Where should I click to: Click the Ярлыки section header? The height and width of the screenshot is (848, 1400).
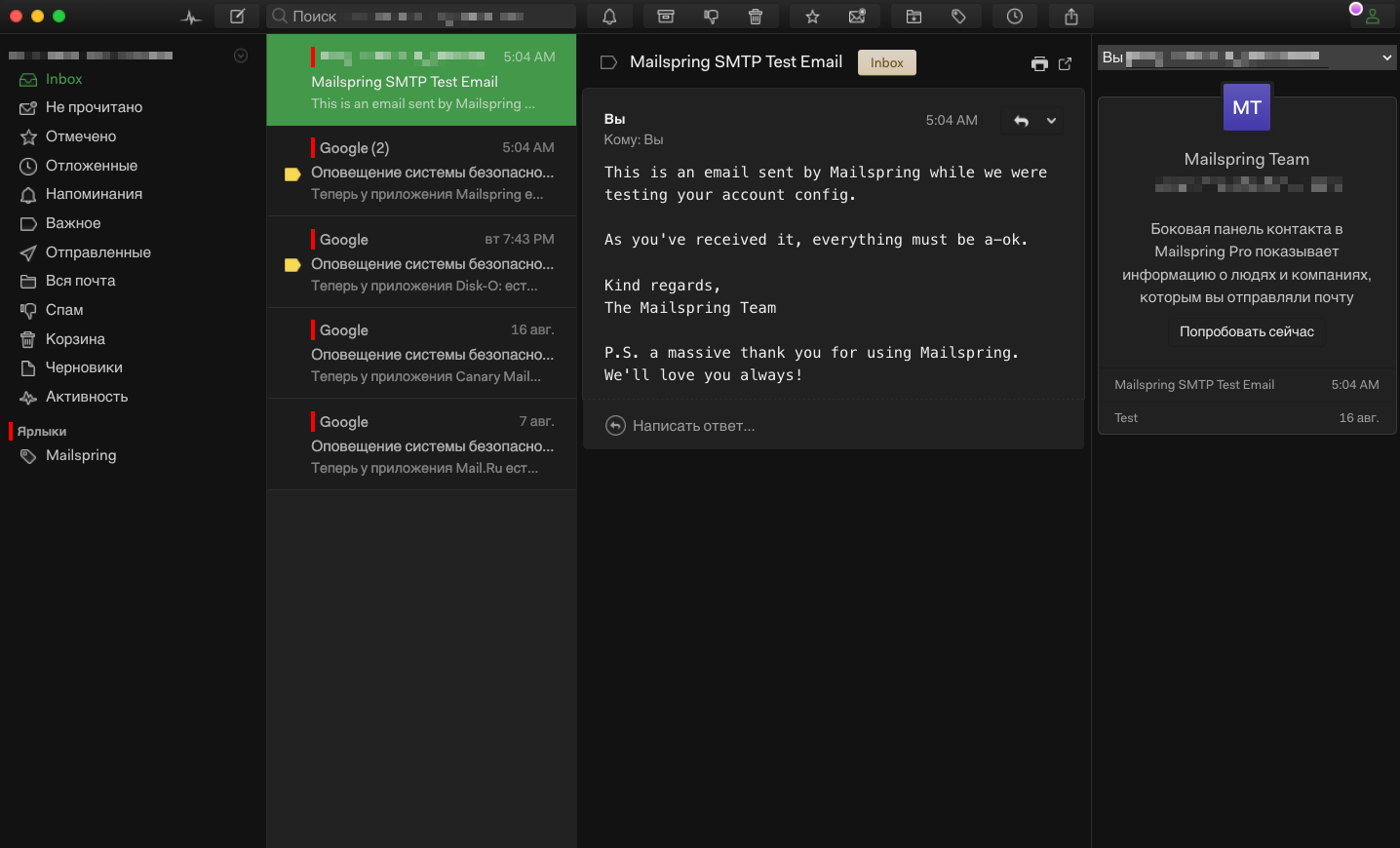point(42,431)
